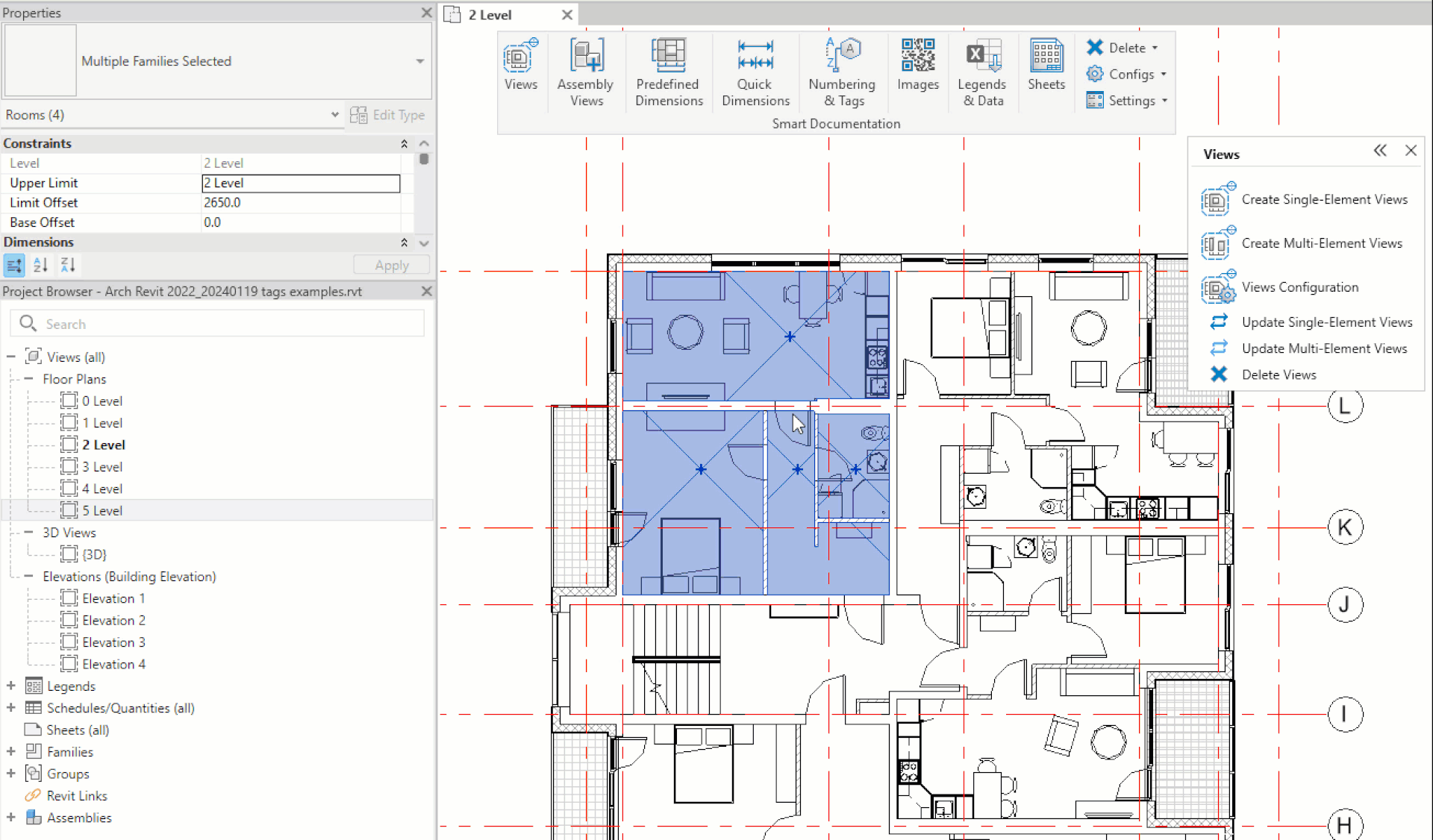Switch to the 2 Level view tab
The width and height of the screenshot is (1433, 840).
pos(490,15)
